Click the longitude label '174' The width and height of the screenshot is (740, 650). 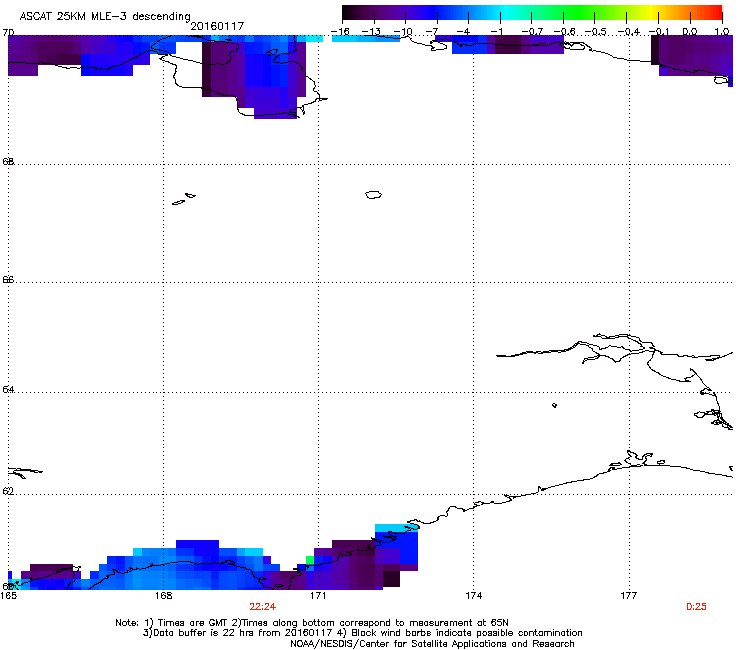click(473, 596)
